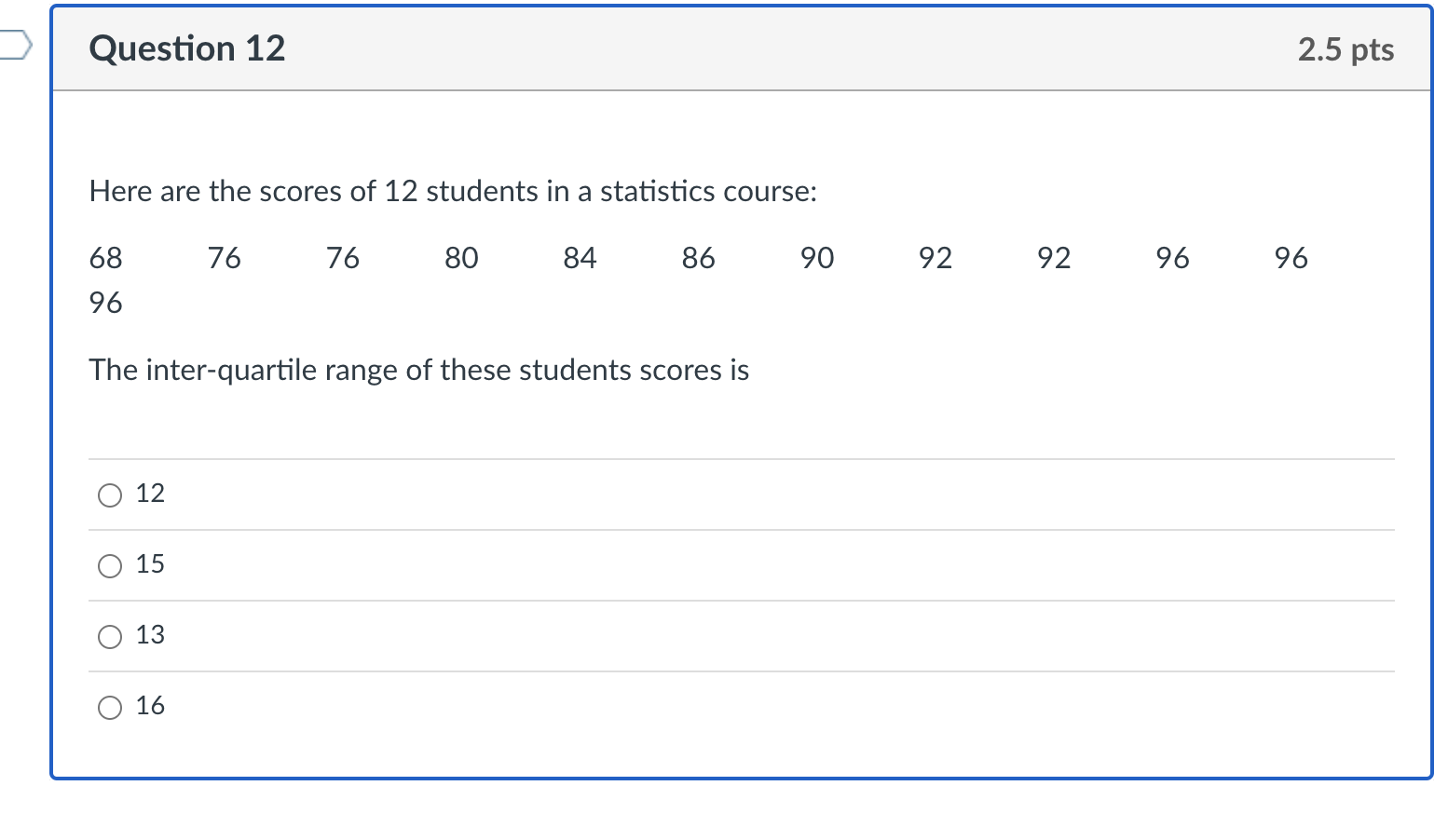Click the answer option labeled 15

[150, 563]
